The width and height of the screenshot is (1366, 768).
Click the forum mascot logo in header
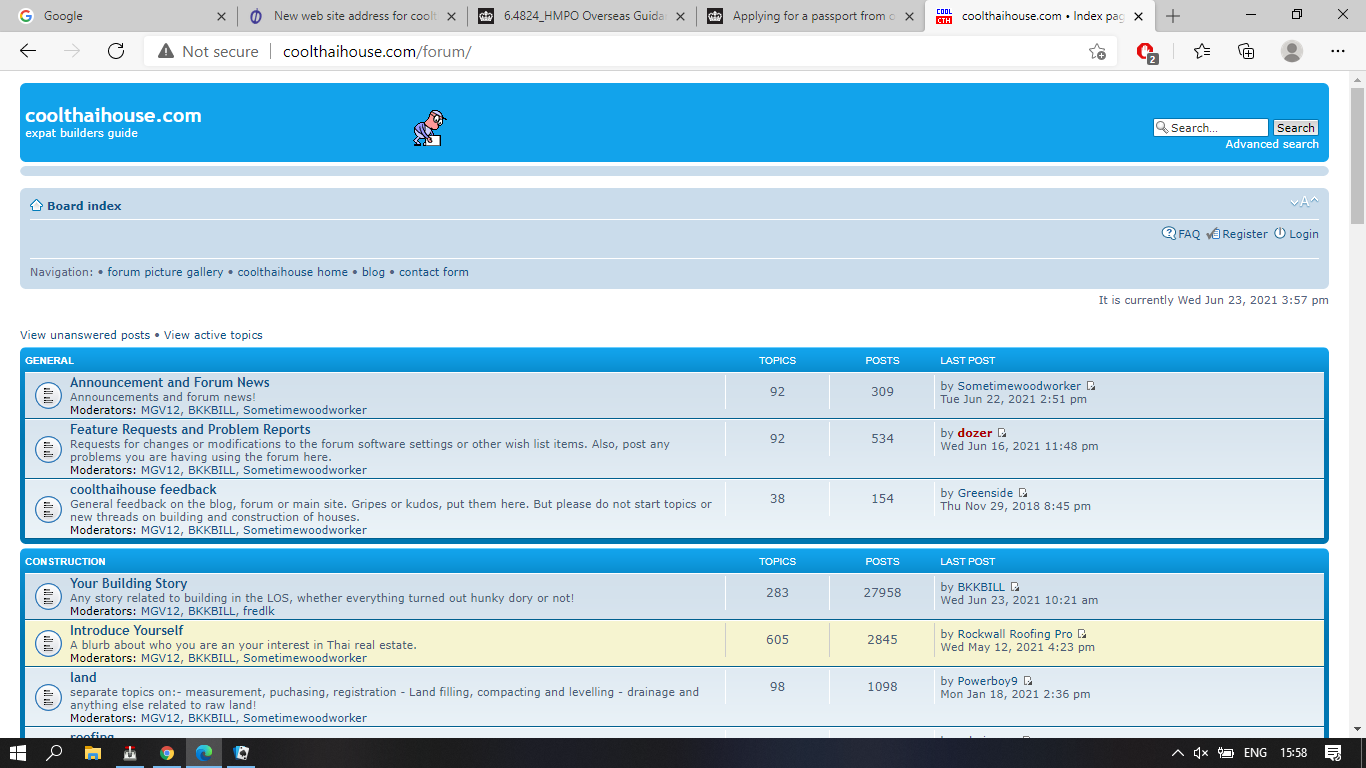click(429, 128)
